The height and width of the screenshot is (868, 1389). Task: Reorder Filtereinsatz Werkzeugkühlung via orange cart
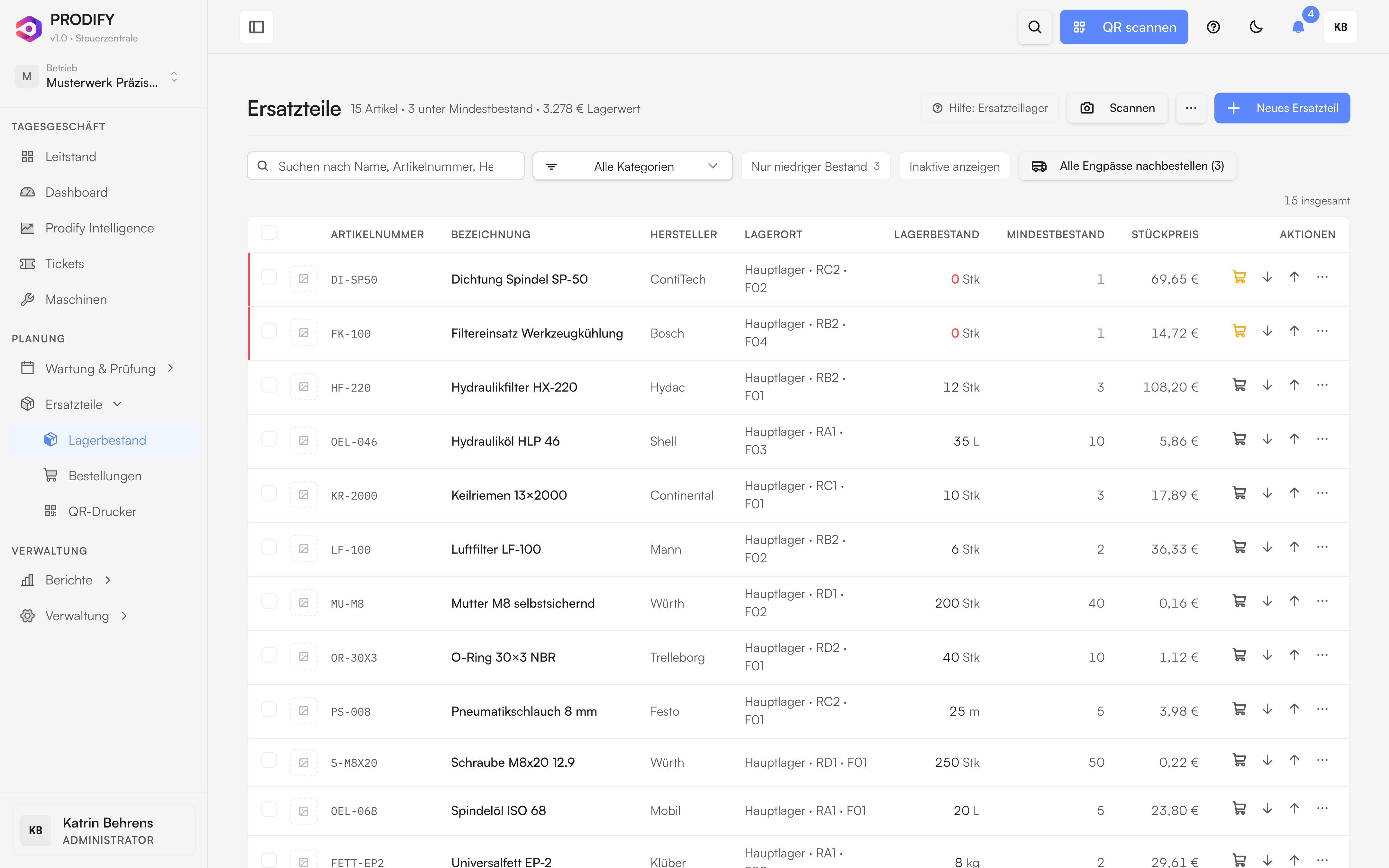[x=1239, y=331]
